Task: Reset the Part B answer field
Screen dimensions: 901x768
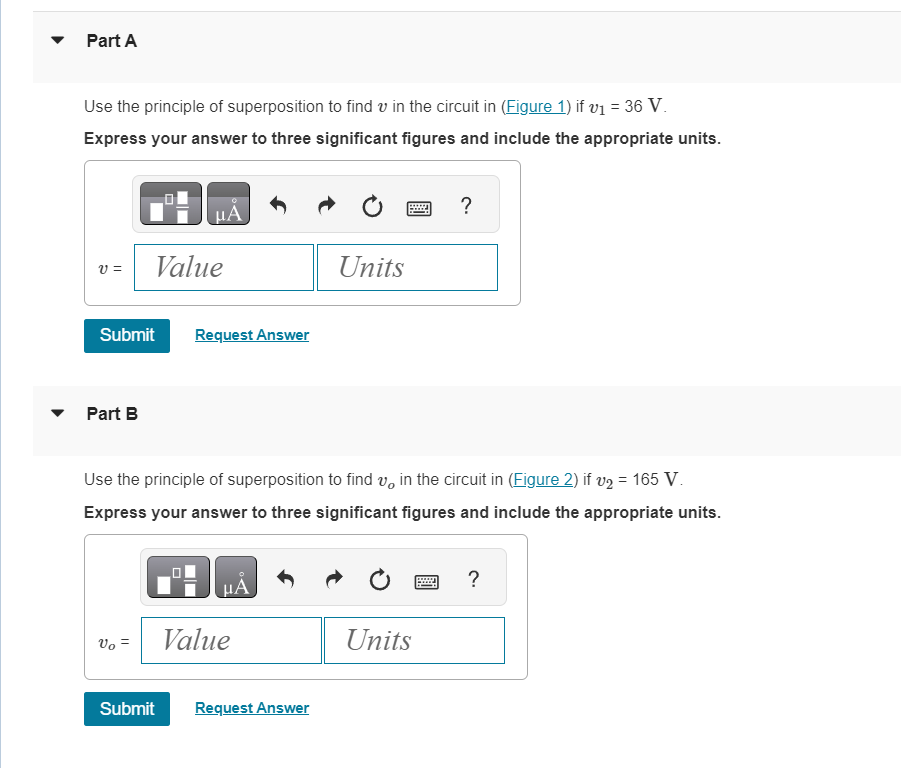Action: [379, 579]
